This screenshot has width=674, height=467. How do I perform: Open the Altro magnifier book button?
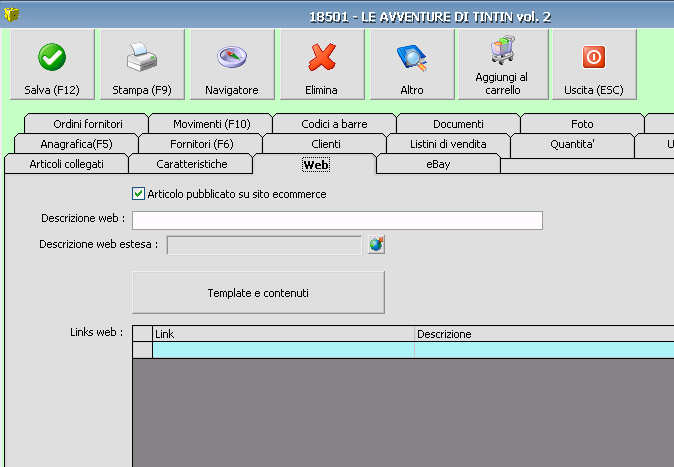coord(412,65)
